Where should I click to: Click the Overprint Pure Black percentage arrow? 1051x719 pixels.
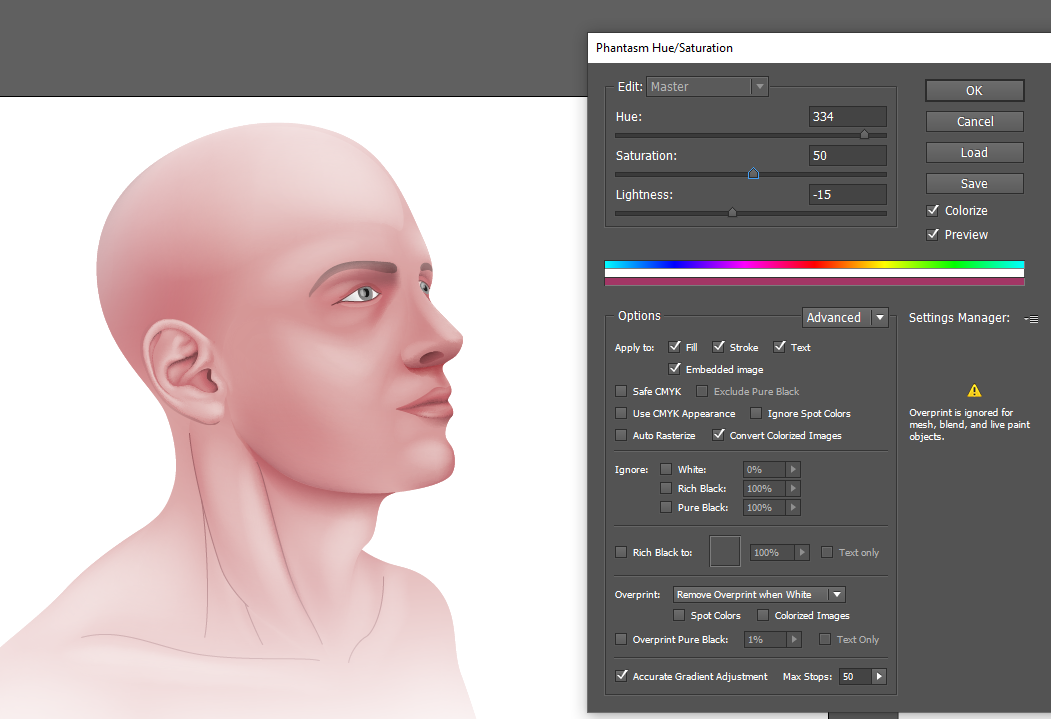click(794, 640)
